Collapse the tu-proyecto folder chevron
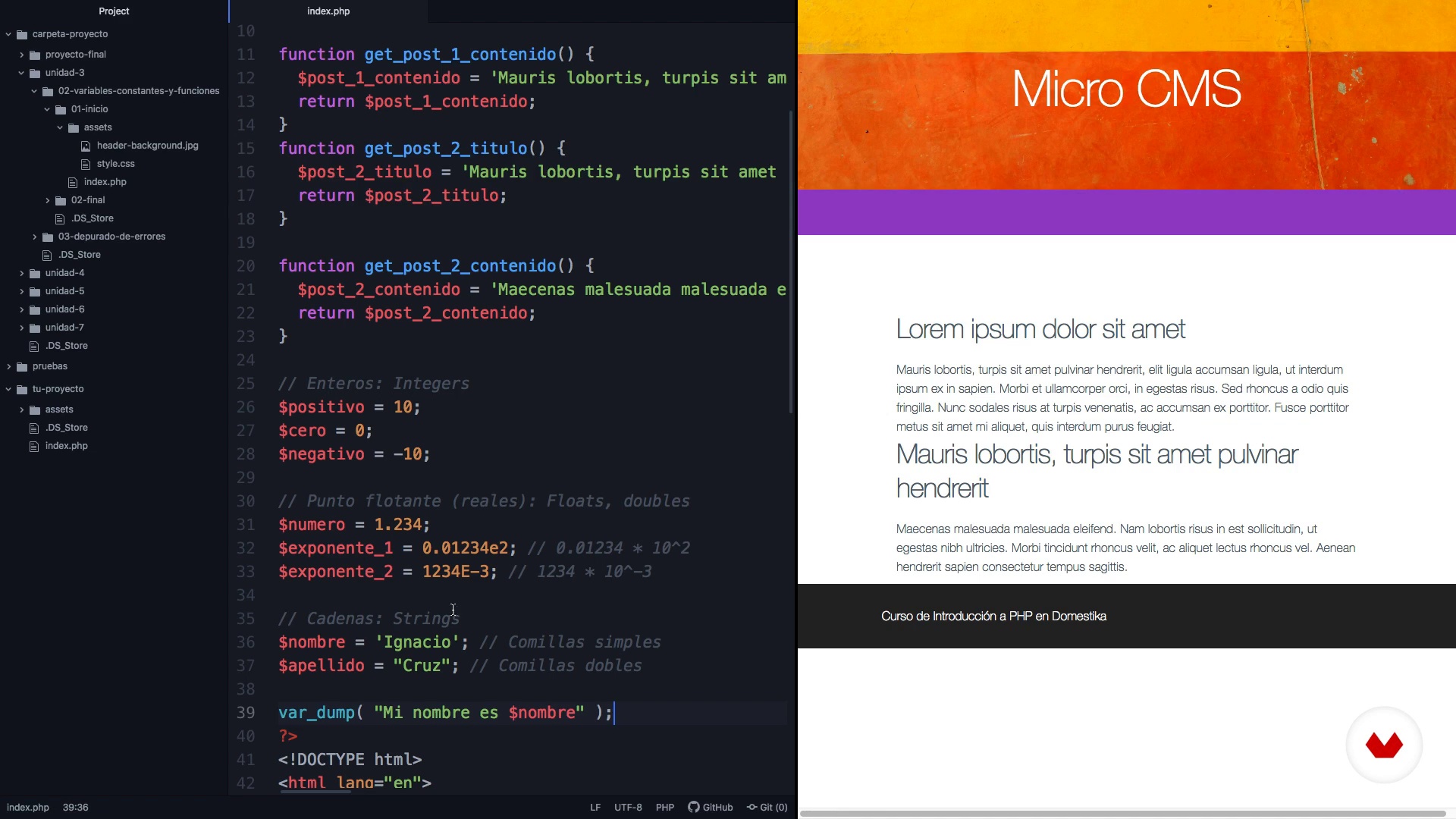Image resolution: width=1456 pixels, height=819 pixels. click(x=8, y=389)
